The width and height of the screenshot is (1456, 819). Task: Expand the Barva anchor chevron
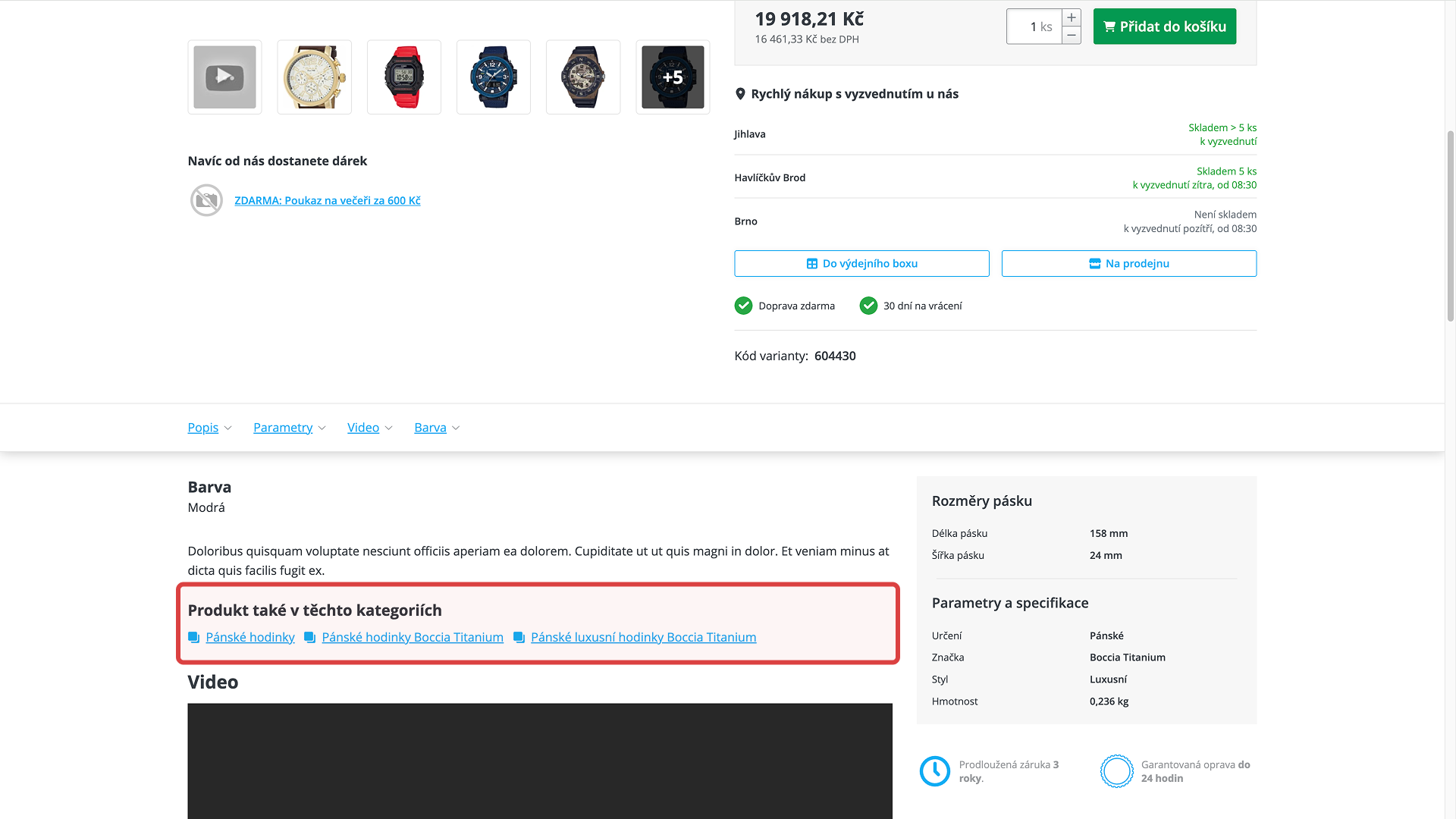coord(456,428)
